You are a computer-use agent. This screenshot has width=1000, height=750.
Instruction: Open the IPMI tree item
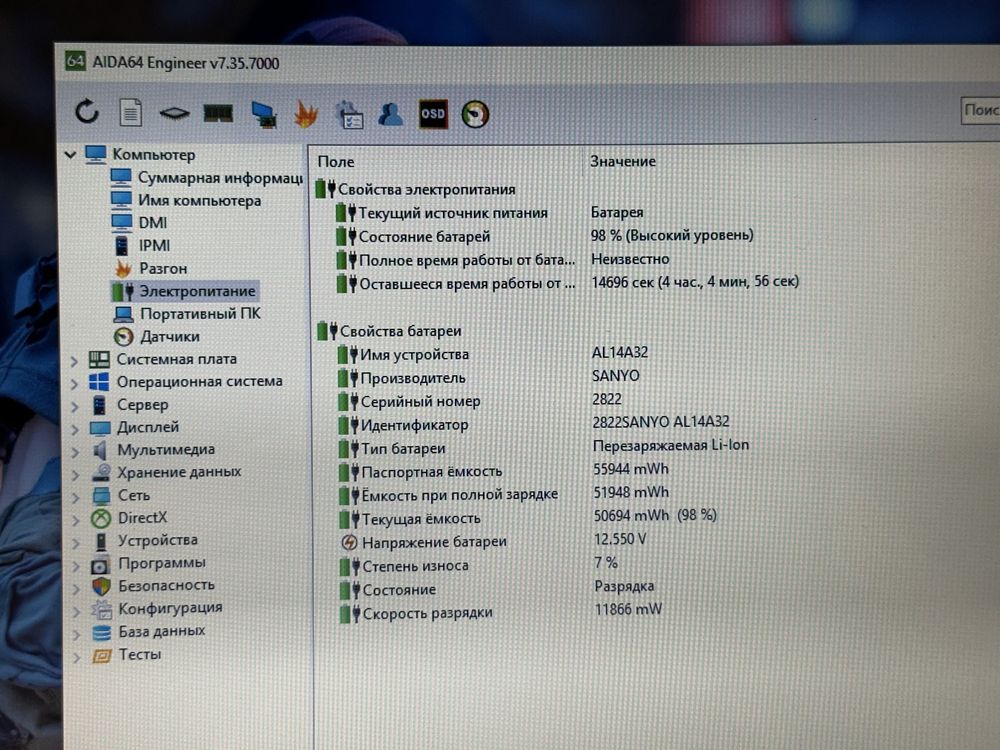[x=142, y=246]
